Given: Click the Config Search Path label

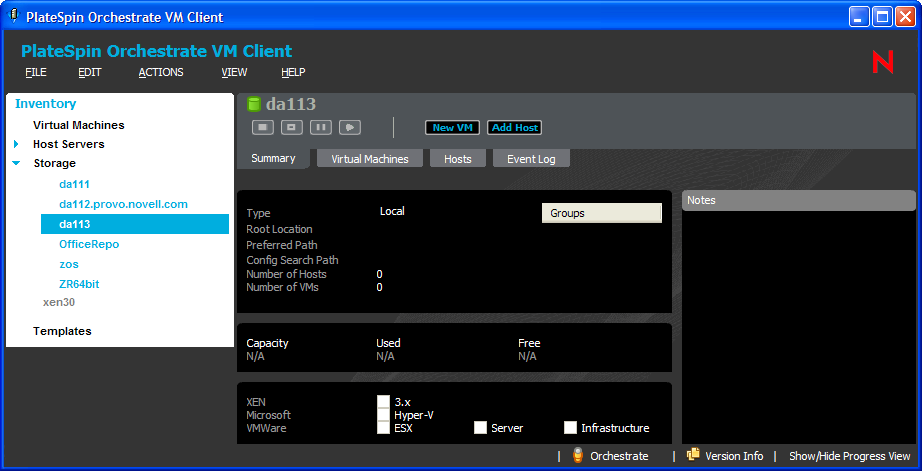Looking at the screenshot, I should coord(292,260).
